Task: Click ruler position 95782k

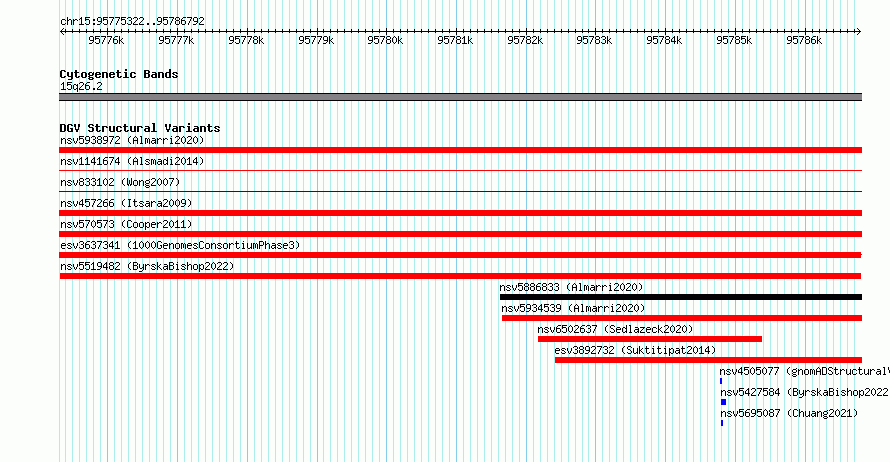Action: point(525,40)
